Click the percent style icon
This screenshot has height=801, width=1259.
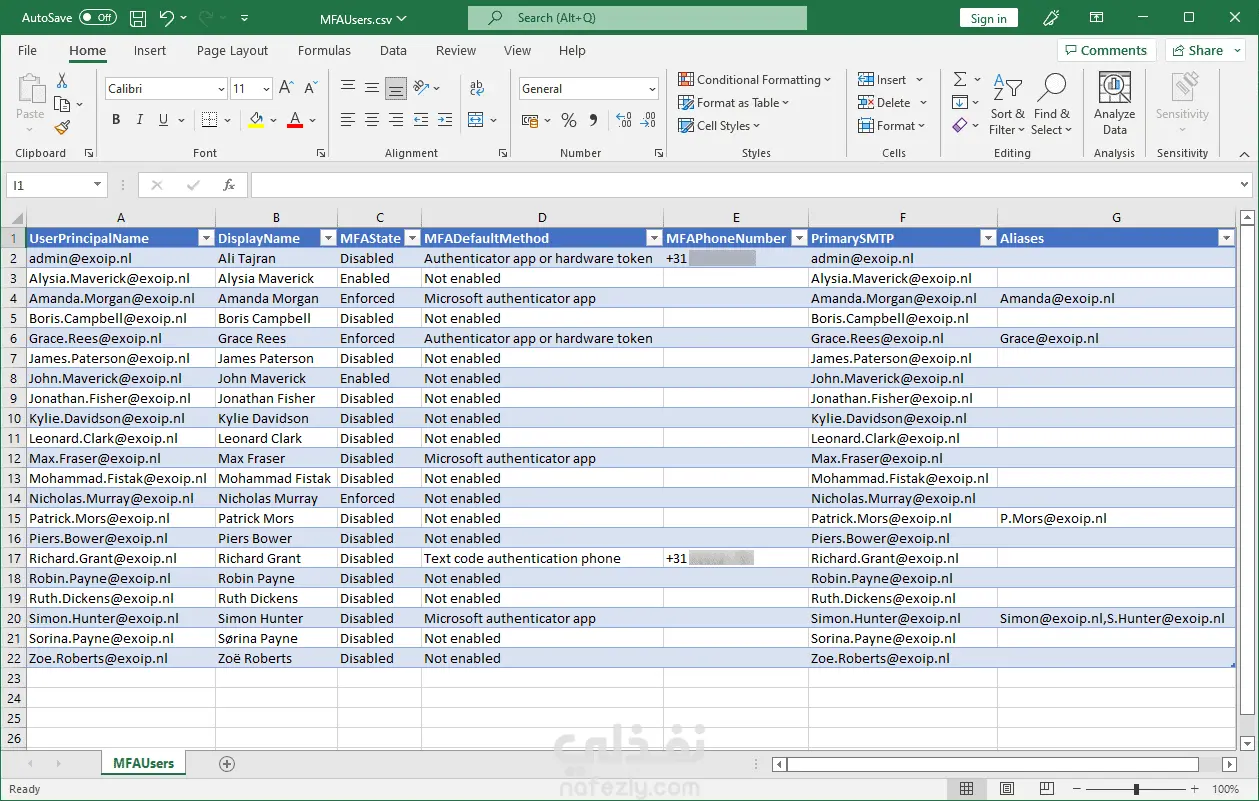tap(568, 120)
